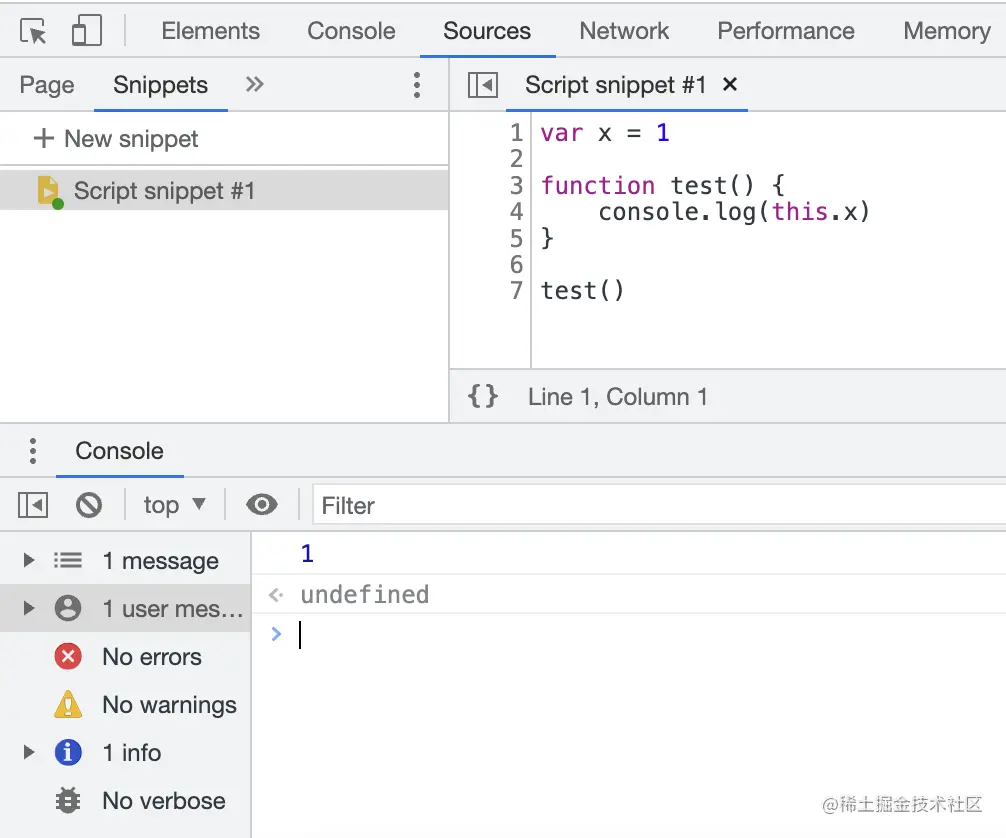The height and width of the screenshot is (838, 1006).
Task: Click line number 7 in the gutter
Action: click(516, 291)
